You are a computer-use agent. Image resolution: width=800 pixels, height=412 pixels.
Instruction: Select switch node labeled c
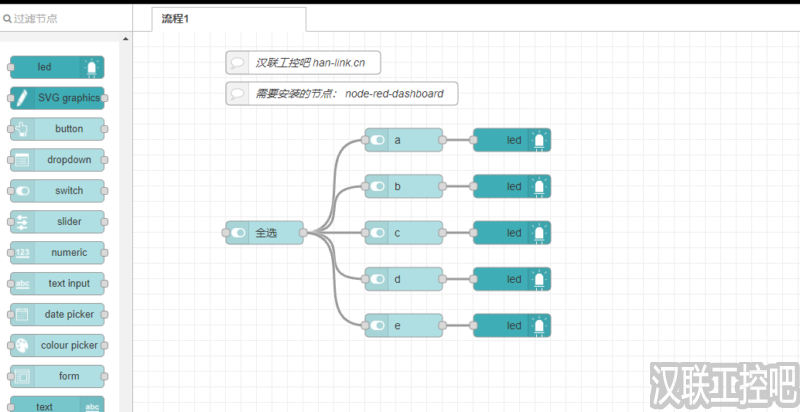[404, 233]
